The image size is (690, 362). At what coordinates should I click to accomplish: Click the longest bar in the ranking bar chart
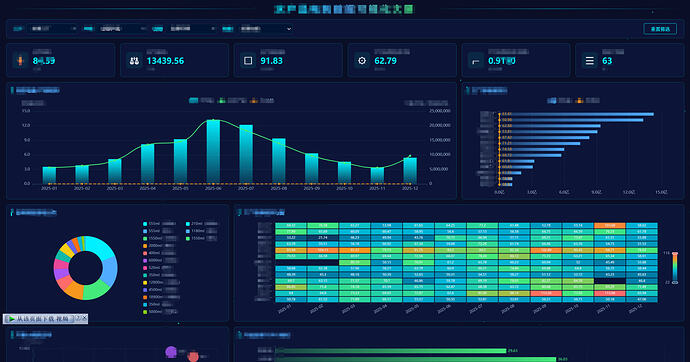(577, 114)
